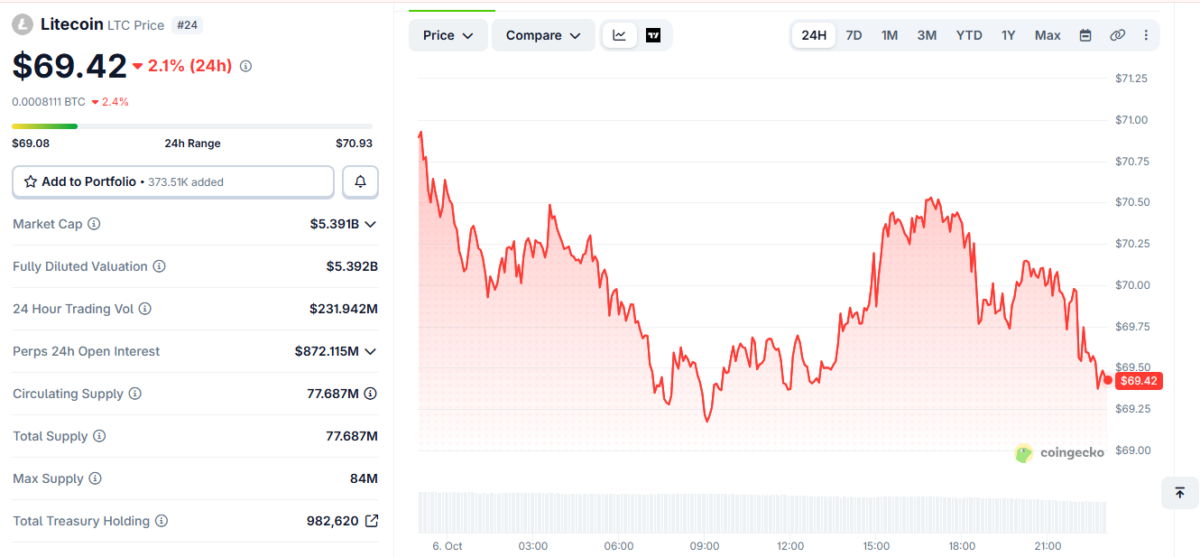Show Max Supply info icon
The width and height of the screenshot is (1200, 557).
(x=95, y=479)
